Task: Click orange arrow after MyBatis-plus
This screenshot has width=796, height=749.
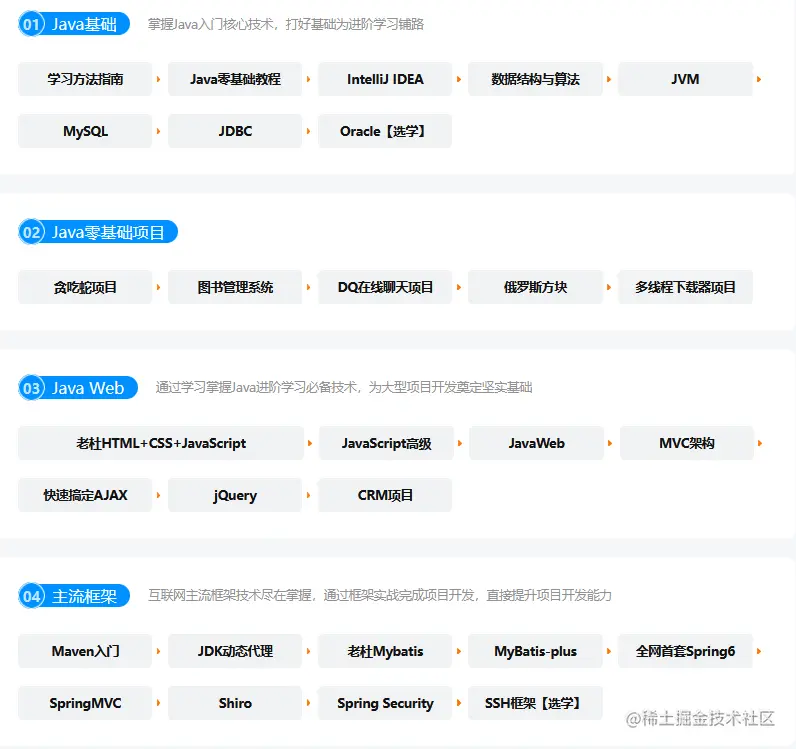Action: (609, 651)
